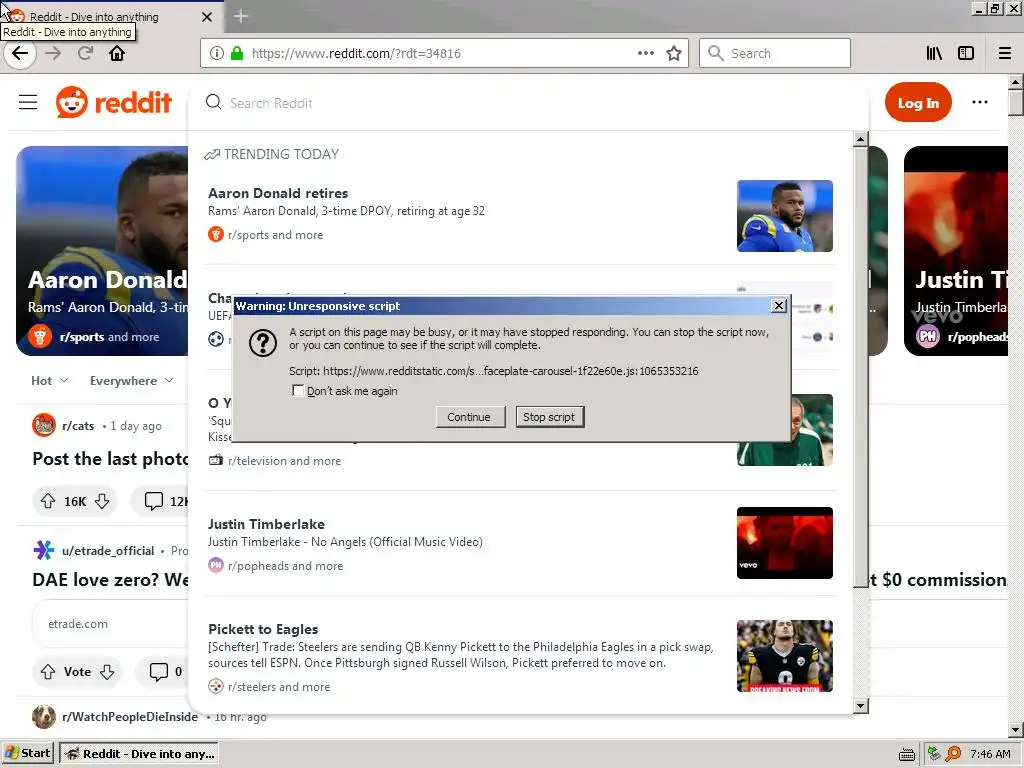The height and width of the screenshot is (768, 1024).
Task: Downvote the etrade_official promoted post
Action: (x=107, y=672)
